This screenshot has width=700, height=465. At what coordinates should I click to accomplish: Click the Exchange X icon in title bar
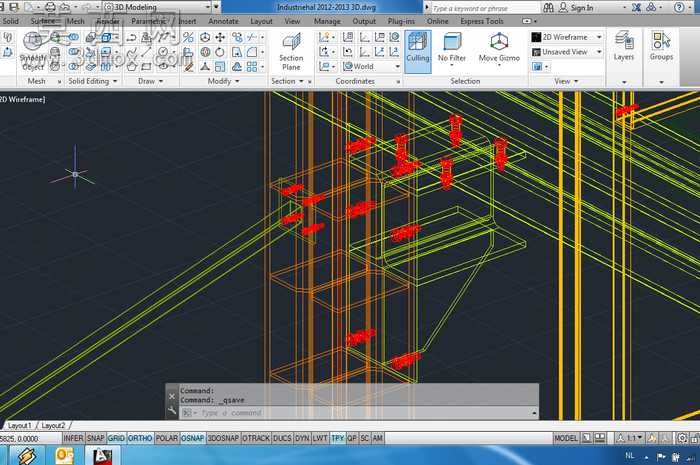click(x=636, y=8)
